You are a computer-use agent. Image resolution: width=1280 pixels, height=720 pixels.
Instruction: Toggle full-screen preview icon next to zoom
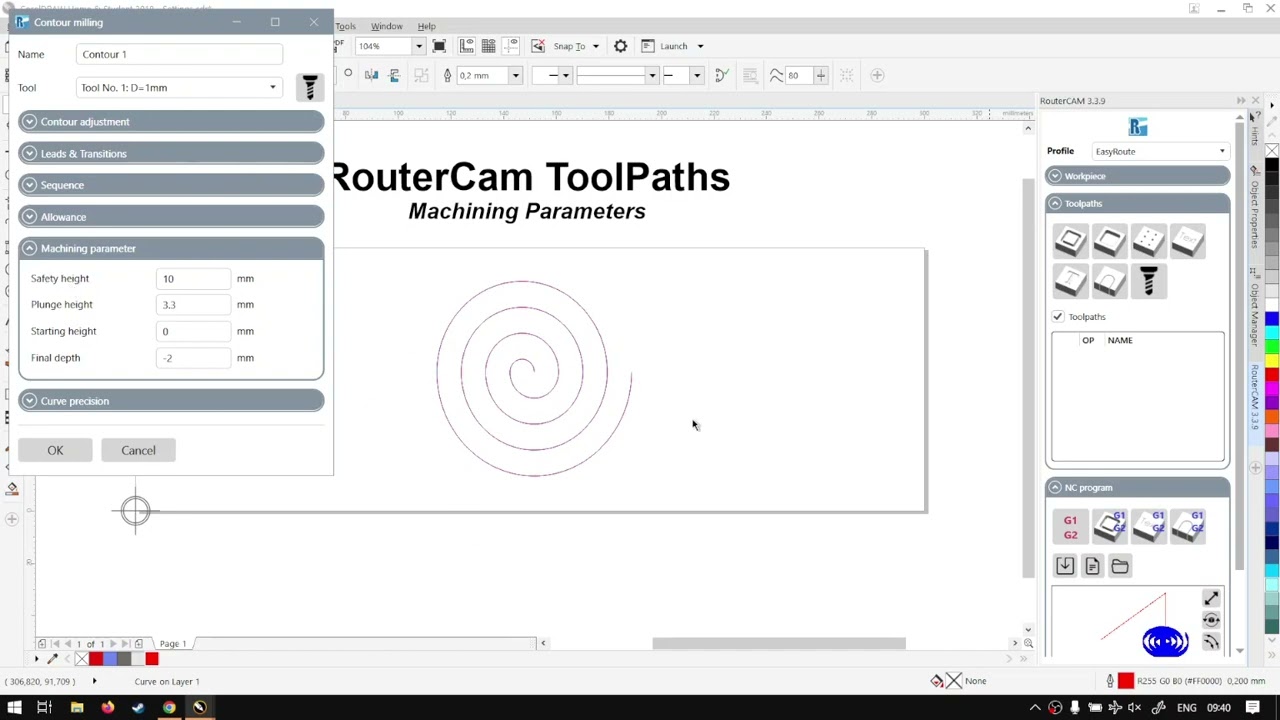tap(439, 46)
